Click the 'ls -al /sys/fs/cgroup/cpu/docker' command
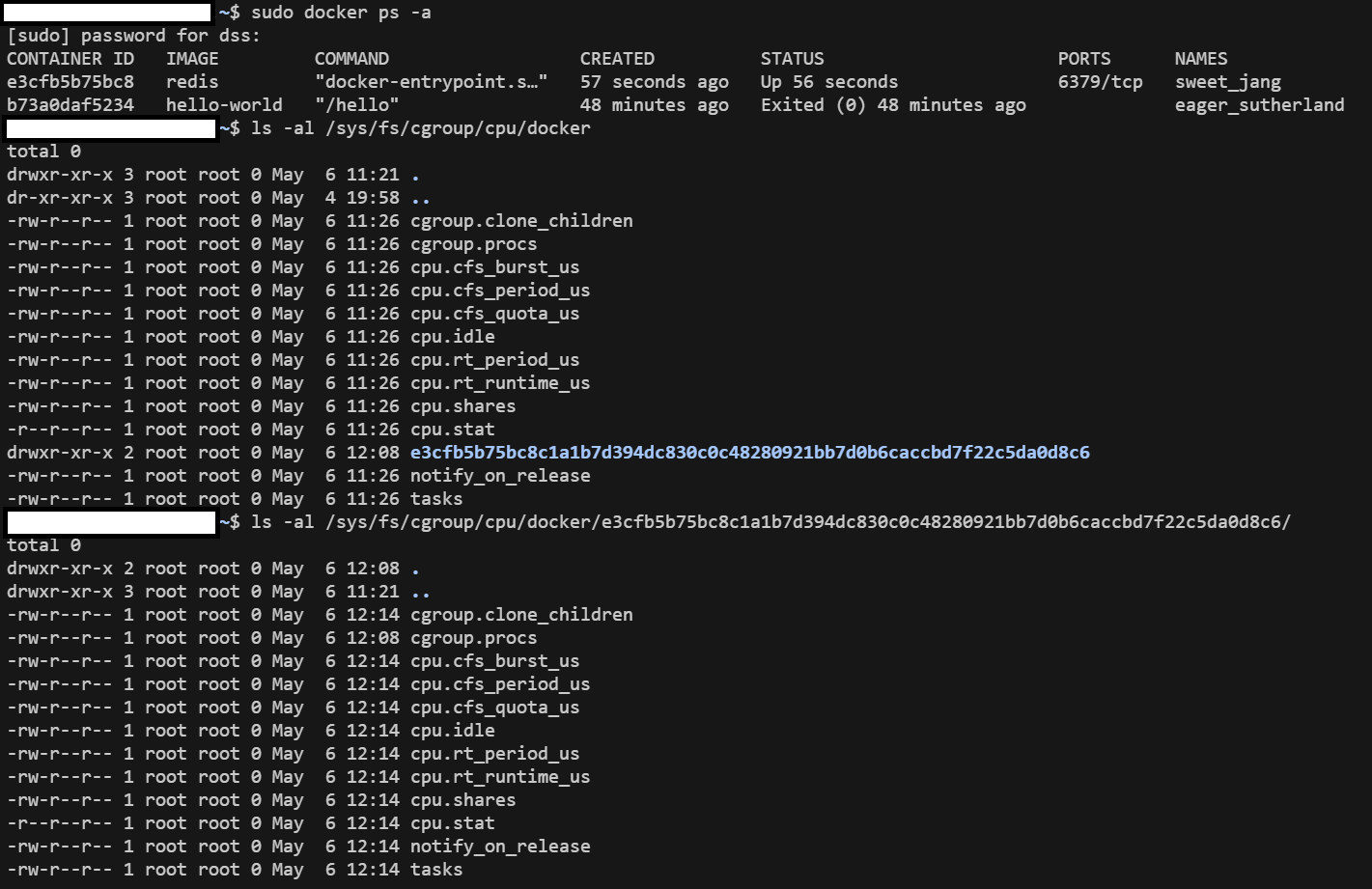Image resolution: width=1372 pixels, height=889 pixels. [421, 128]
